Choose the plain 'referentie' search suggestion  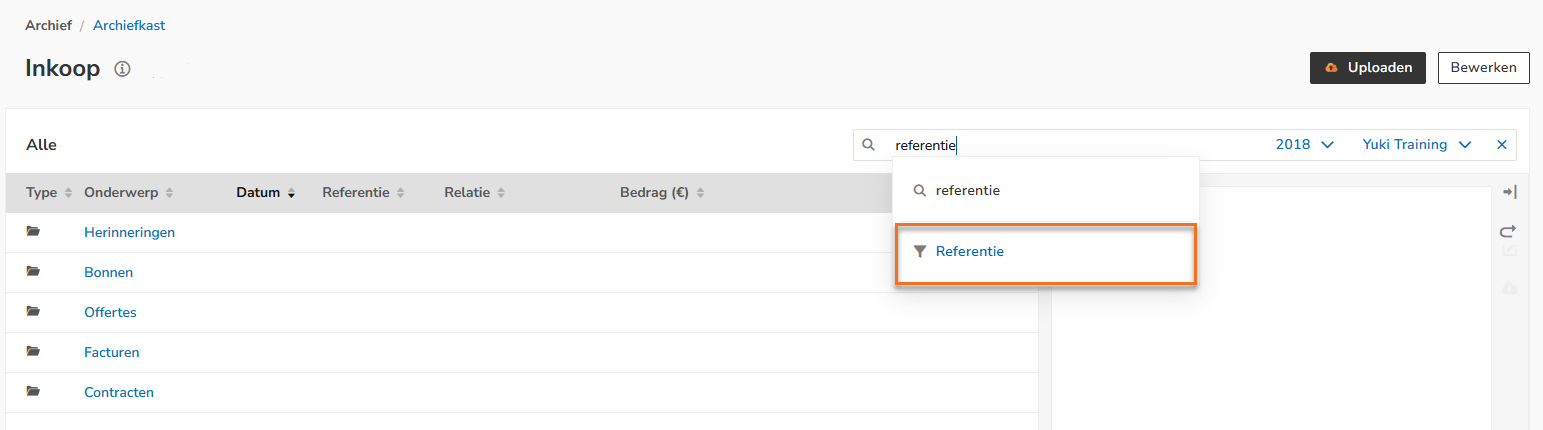[x=967, y=190]
